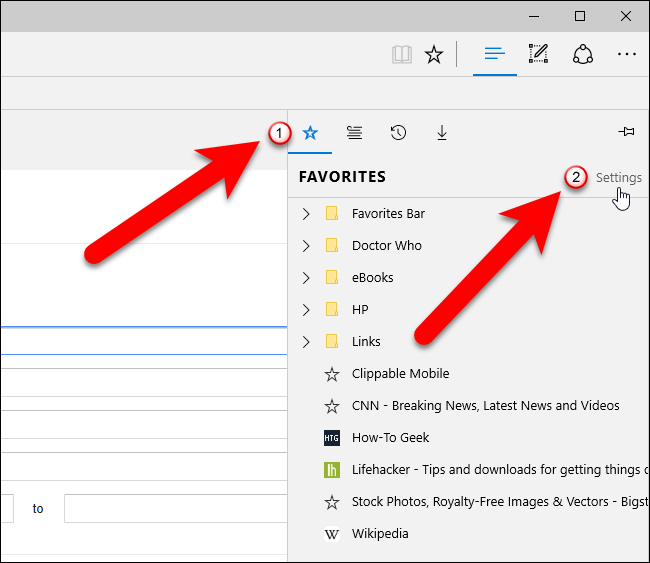Open the Make a Web Note tool
The height and width of the screenshot is (563, 650).
click(539, 55)
